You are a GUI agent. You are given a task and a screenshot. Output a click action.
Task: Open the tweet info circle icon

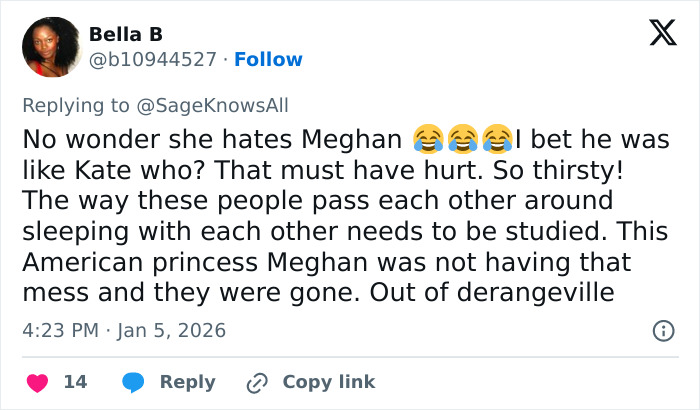[x=662, y=330]
